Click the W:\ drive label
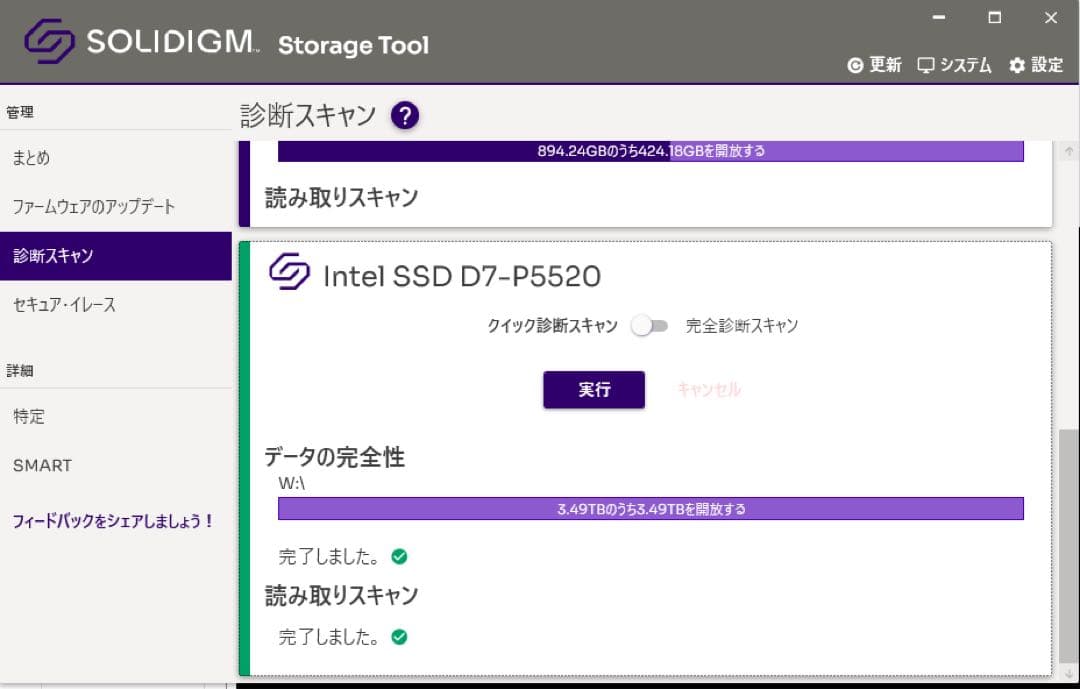 point(291,483)
